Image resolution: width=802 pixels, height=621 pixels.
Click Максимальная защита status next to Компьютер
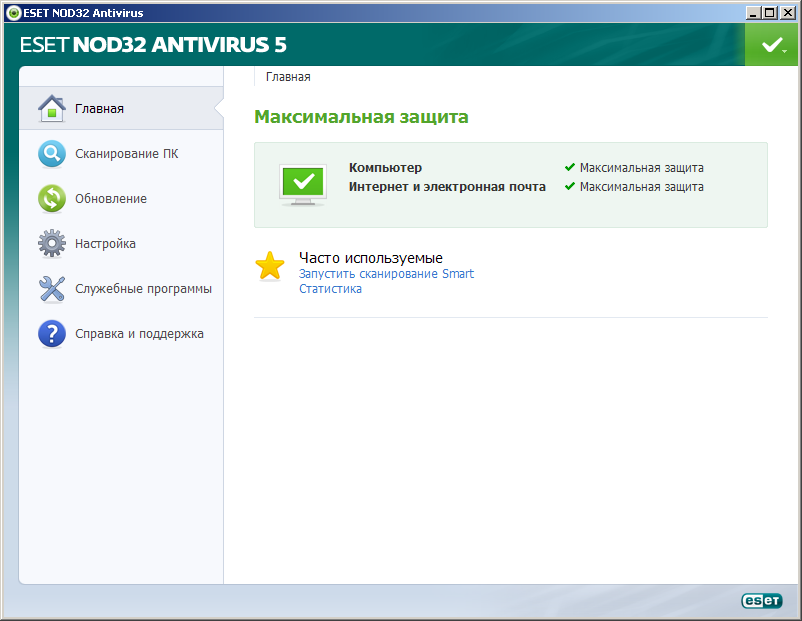coord(641,168)
